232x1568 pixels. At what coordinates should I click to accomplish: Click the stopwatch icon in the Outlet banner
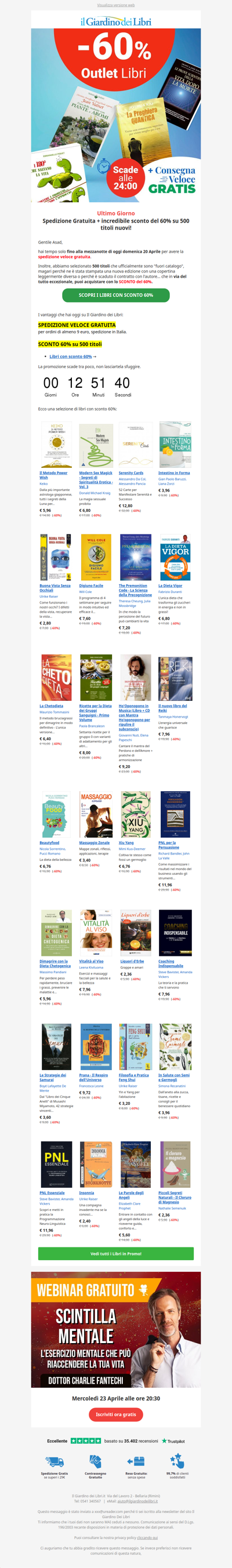coord(103,166)
